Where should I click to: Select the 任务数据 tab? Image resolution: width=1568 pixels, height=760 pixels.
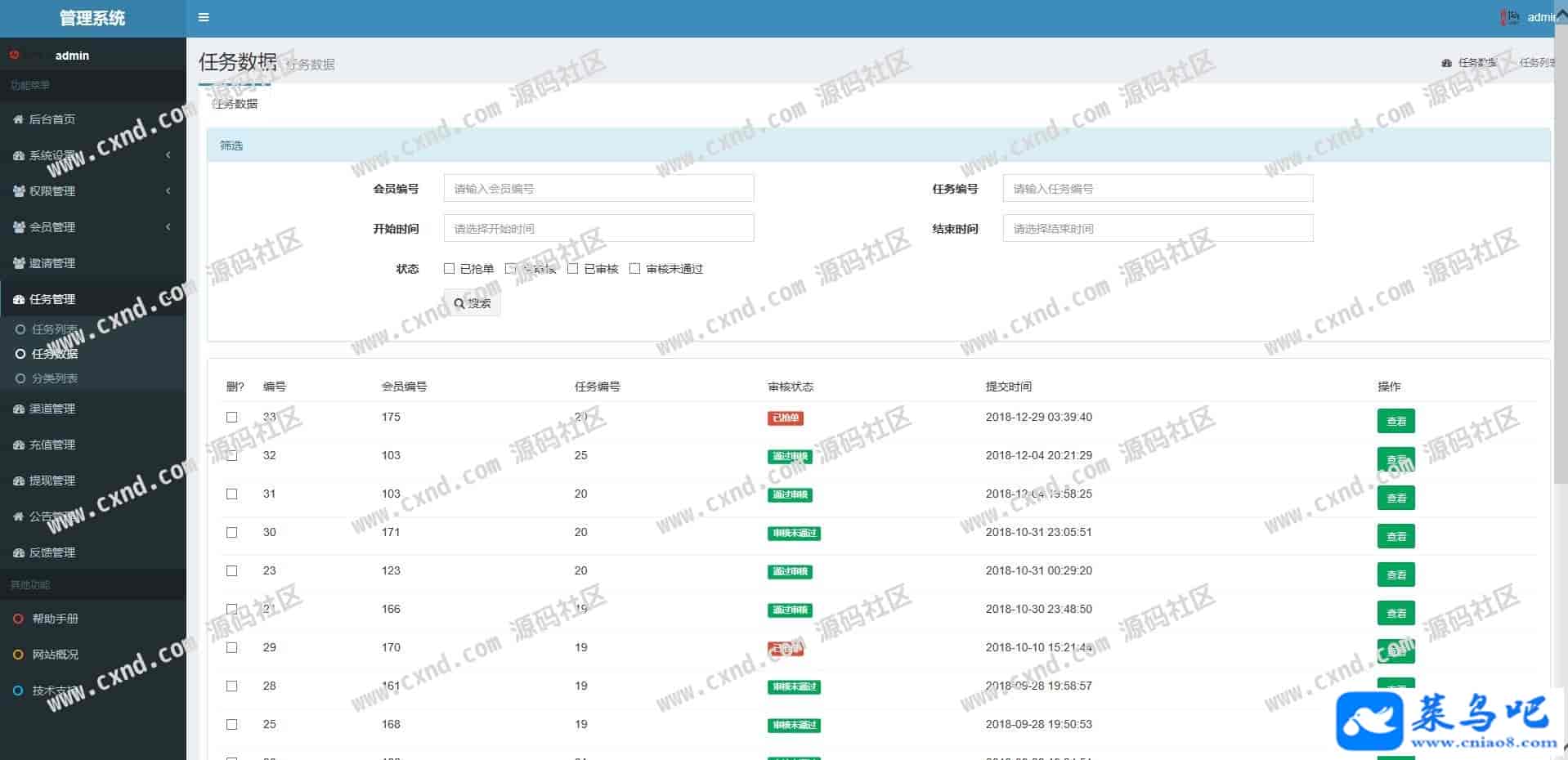tap(235, 104)
